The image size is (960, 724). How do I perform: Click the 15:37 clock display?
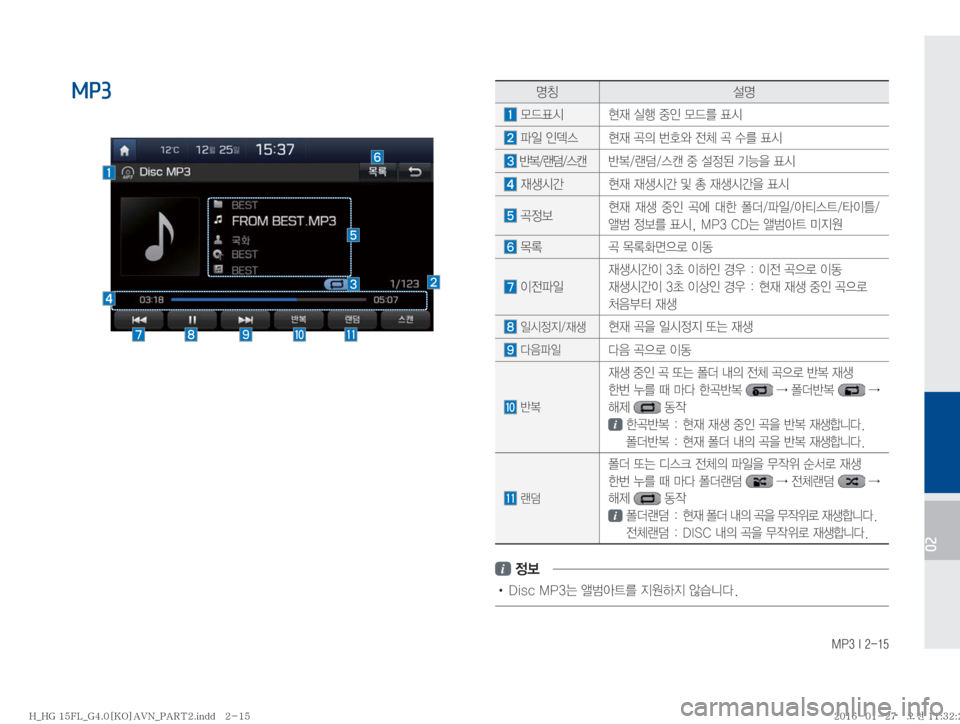(275, 149)
